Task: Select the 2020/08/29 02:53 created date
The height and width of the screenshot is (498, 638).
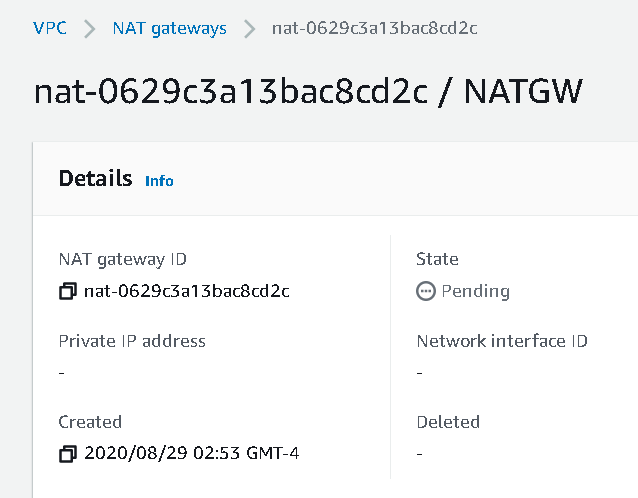Action: point(192,454)
